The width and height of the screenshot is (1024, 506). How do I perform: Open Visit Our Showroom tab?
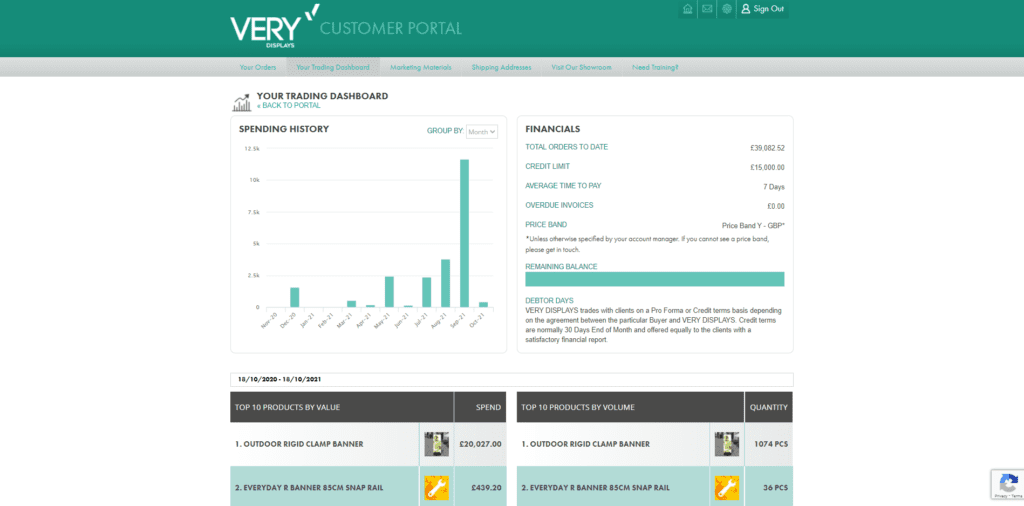point(581,67)
